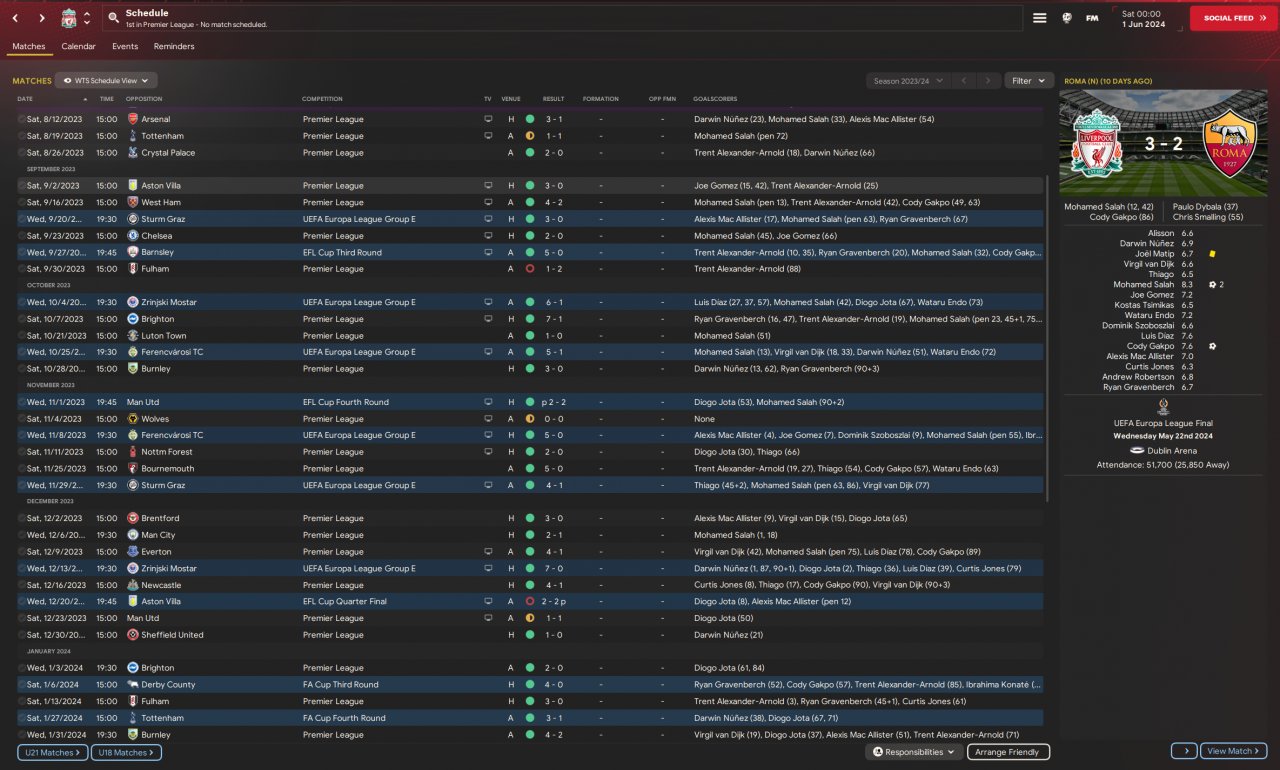Go to the next season arrow

point(988,80)
